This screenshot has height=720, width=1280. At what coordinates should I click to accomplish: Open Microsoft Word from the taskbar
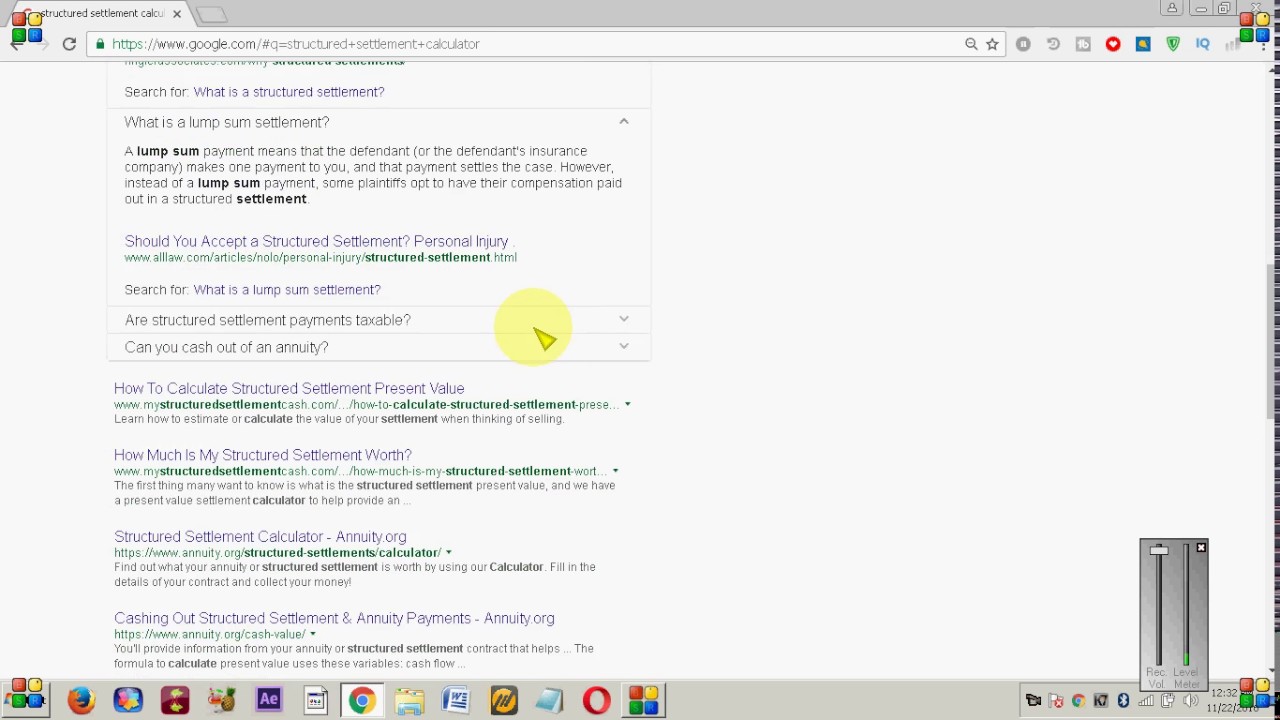tap(456, 700)
